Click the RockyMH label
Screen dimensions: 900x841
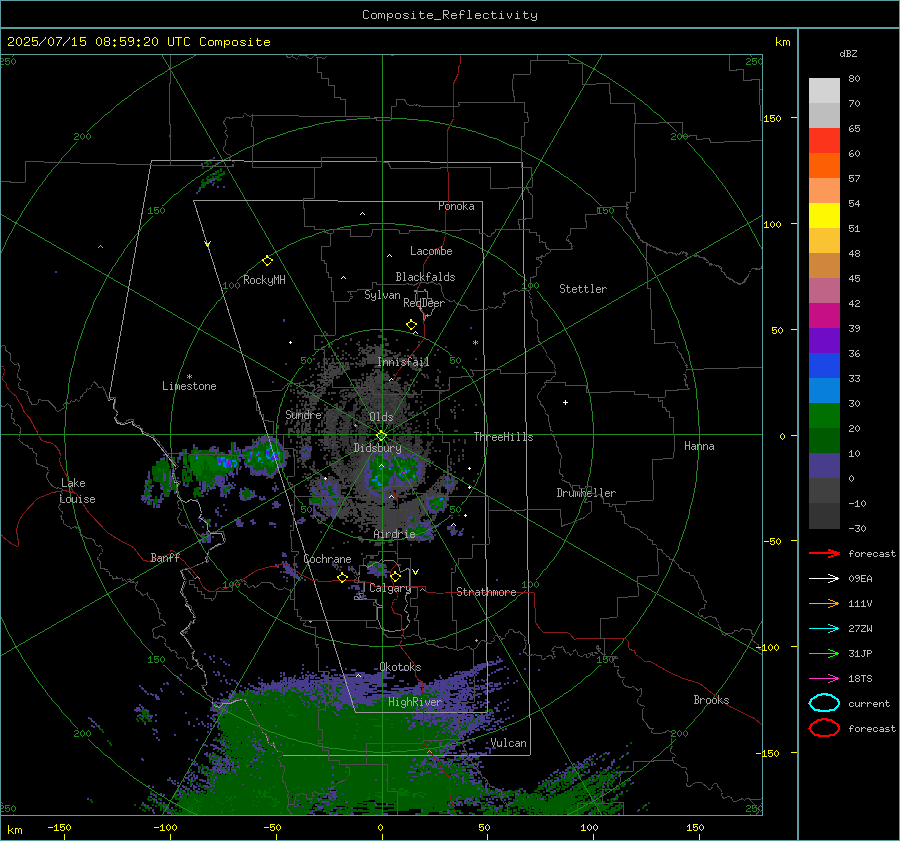(x=264, y=280)
